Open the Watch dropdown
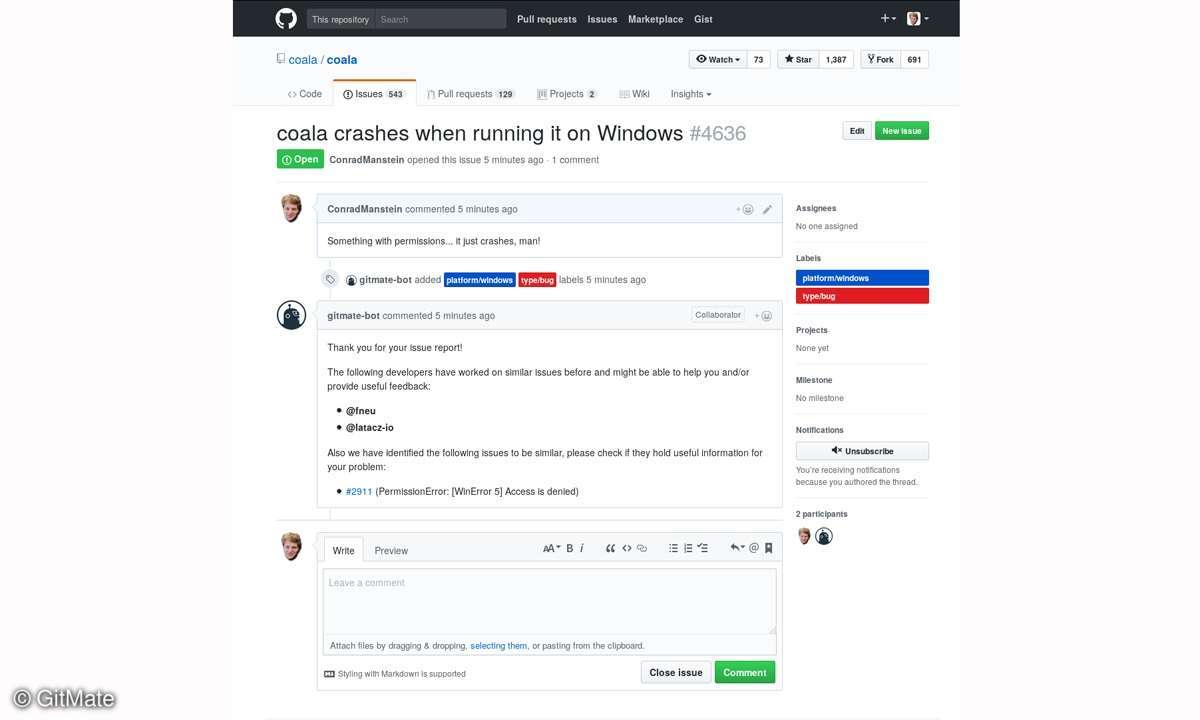The image size is (1200, 720). 718,60
